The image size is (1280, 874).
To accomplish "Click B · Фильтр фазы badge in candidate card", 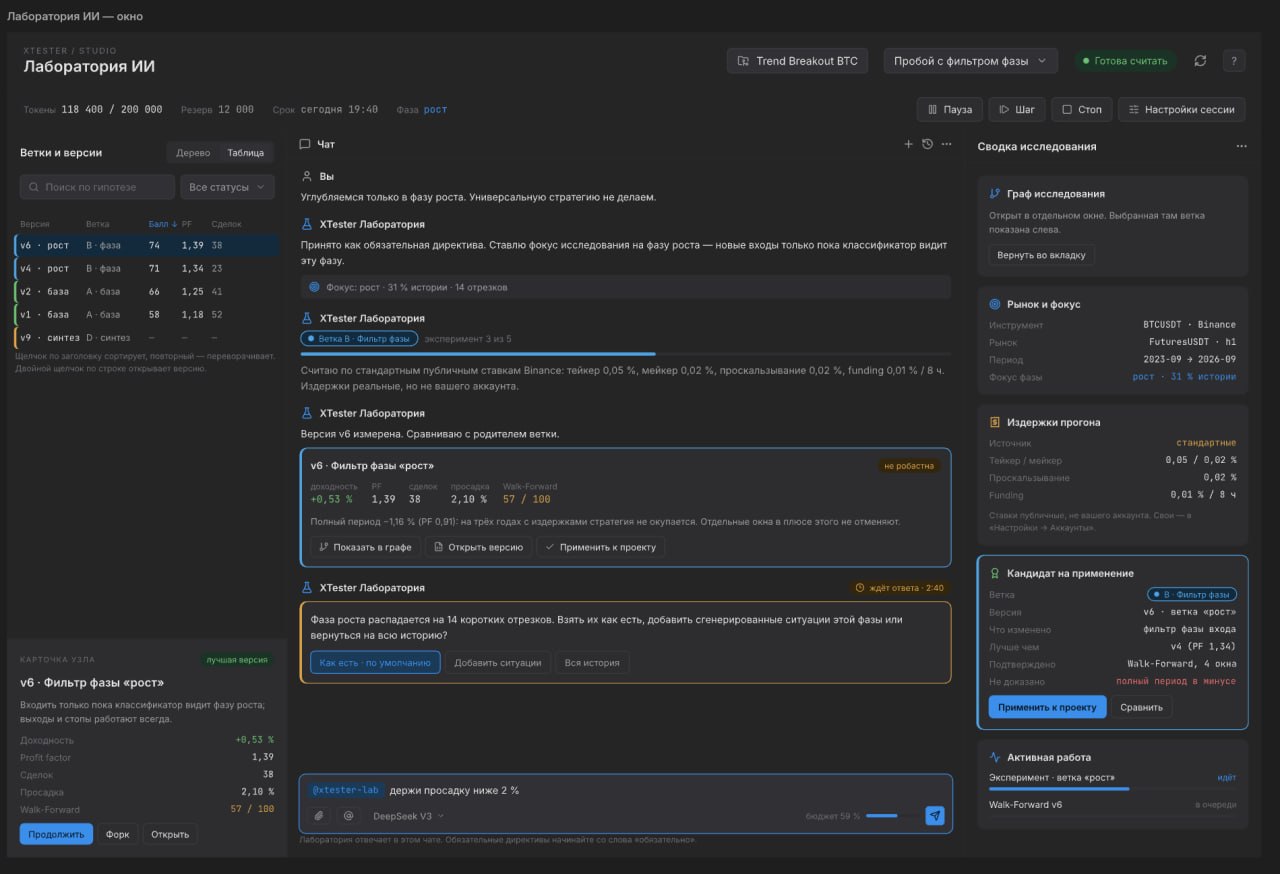I will coord(1192,594).
